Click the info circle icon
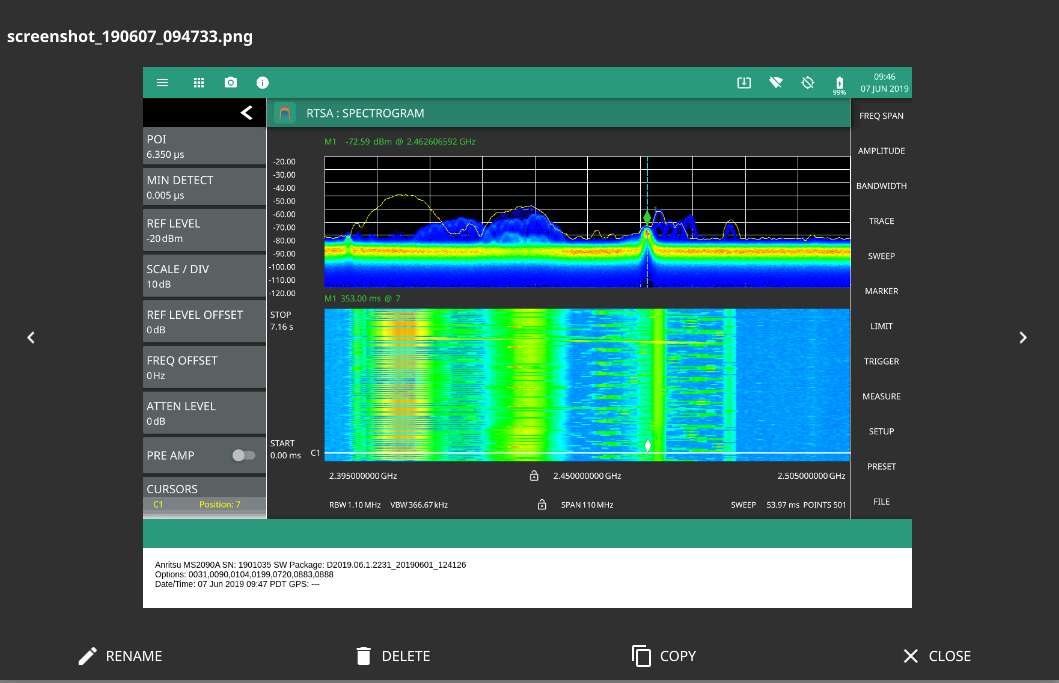The image size is (1059, 683). pos(262,83)
